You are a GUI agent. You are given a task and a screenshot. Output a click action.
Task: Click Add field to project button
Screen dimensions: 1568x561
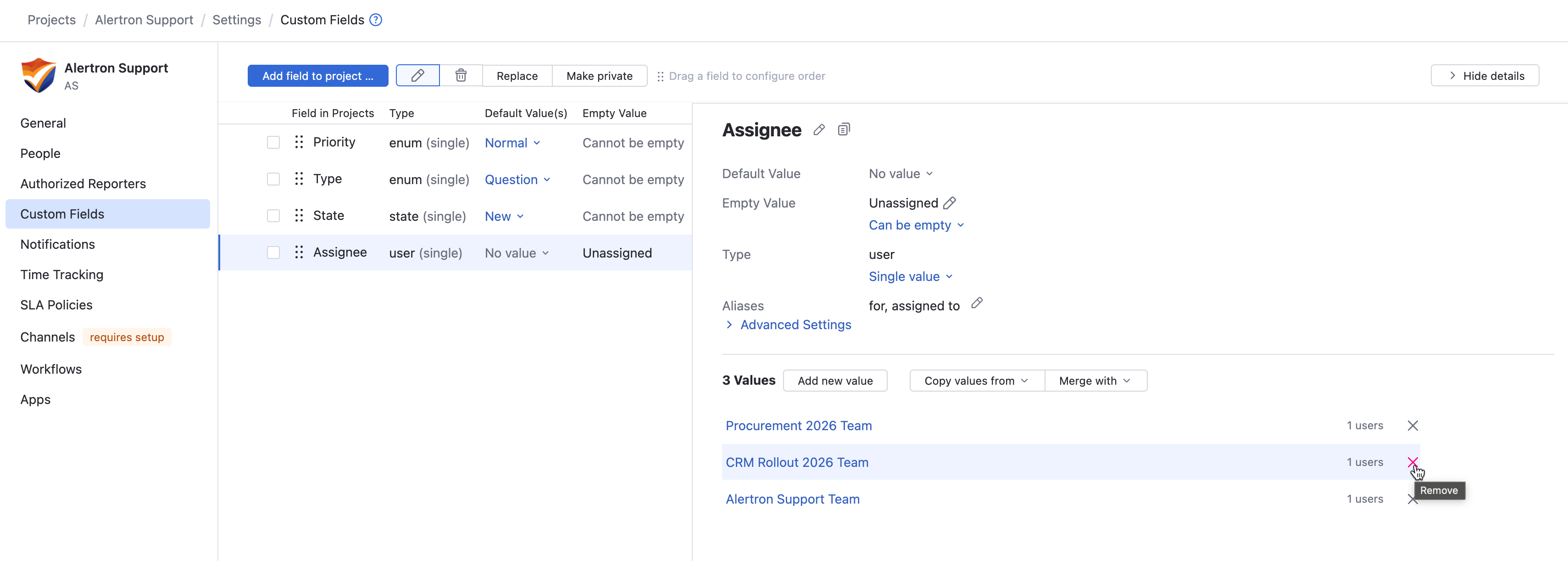tap(318, 76)
